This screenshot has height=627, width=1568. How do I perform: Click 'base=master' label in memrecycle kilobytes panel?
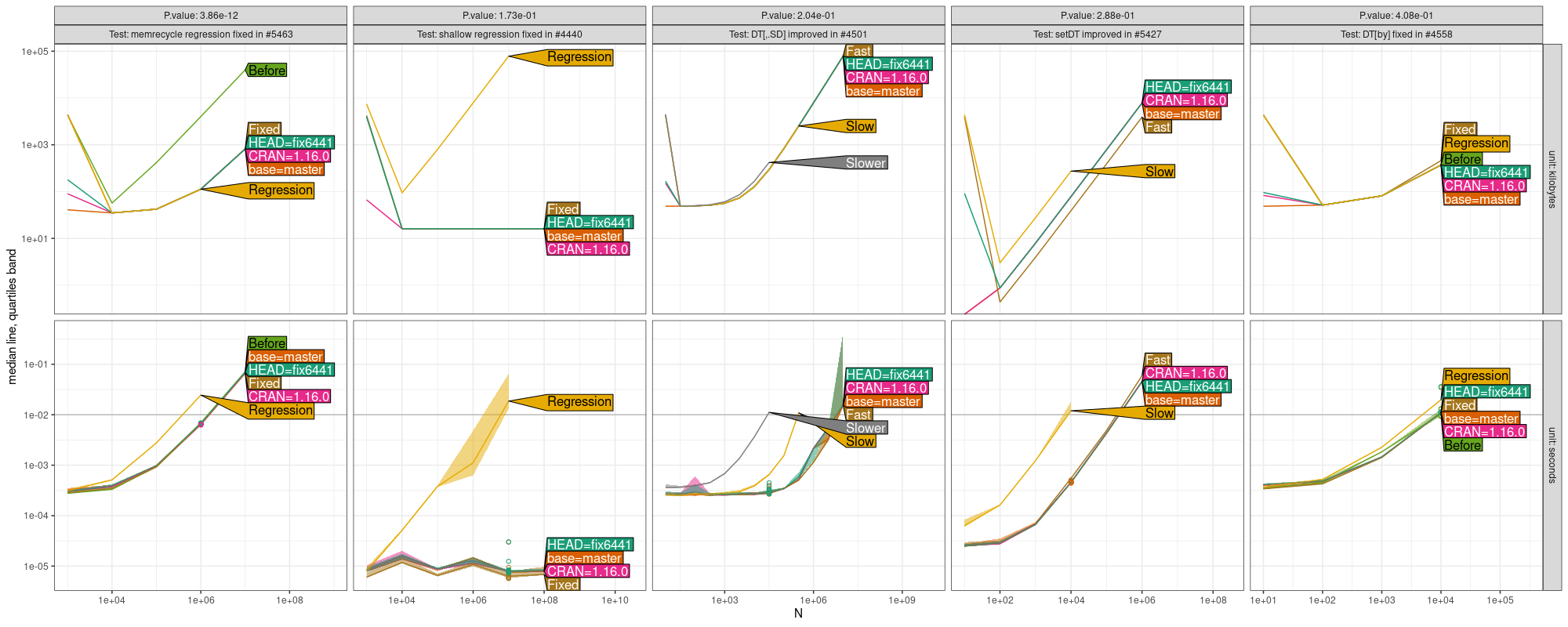285,169
